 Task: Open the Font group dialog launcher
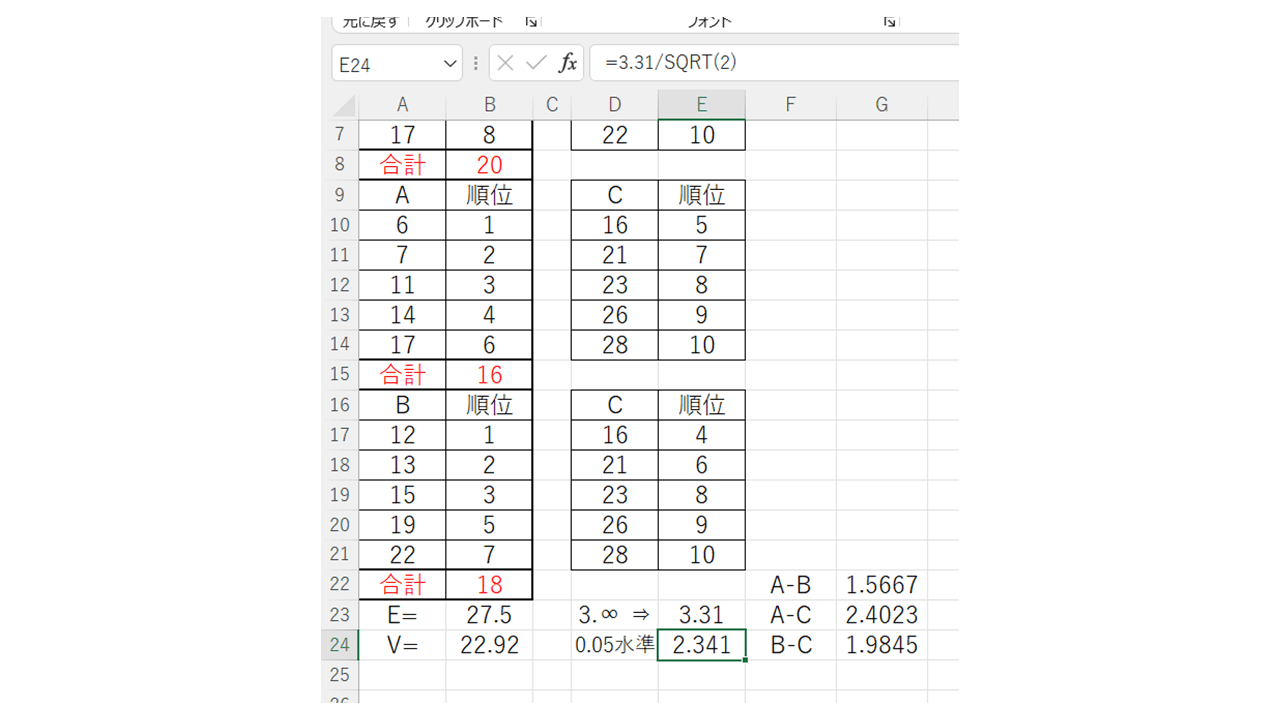click(889, 21)
